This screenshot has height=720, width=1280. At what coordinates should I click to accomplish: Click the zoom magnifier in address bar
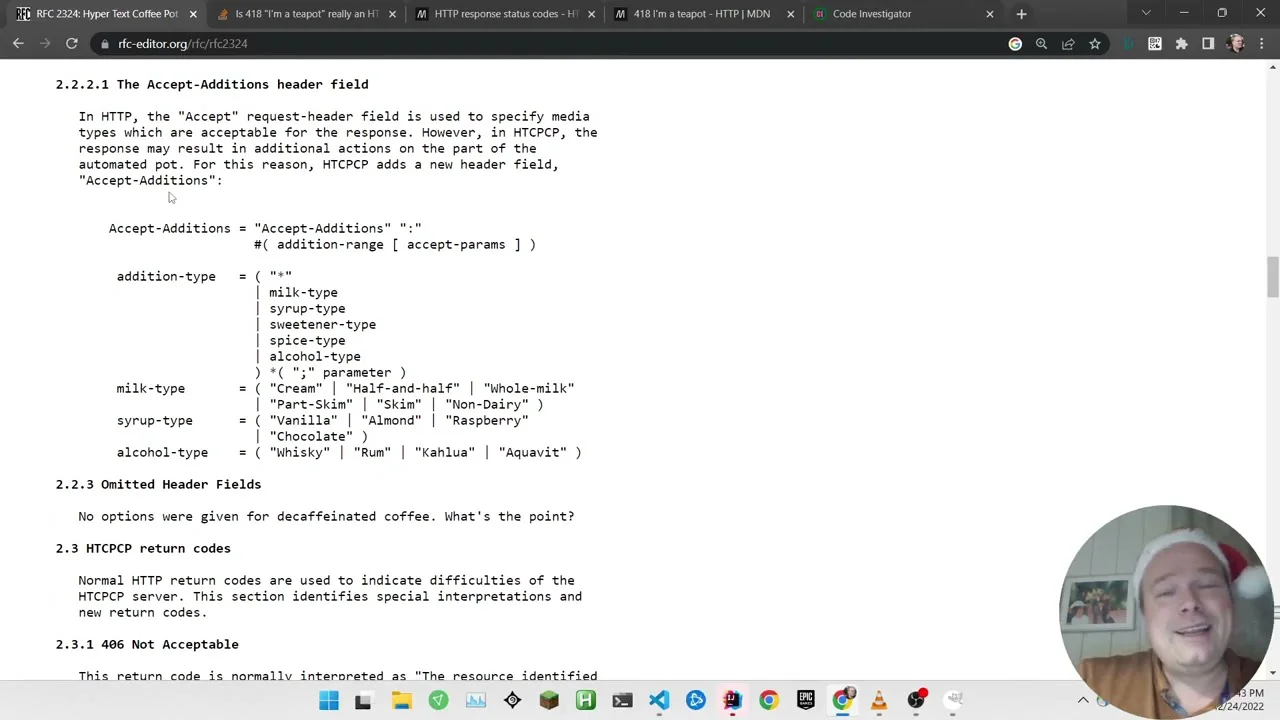[1041, 44]
